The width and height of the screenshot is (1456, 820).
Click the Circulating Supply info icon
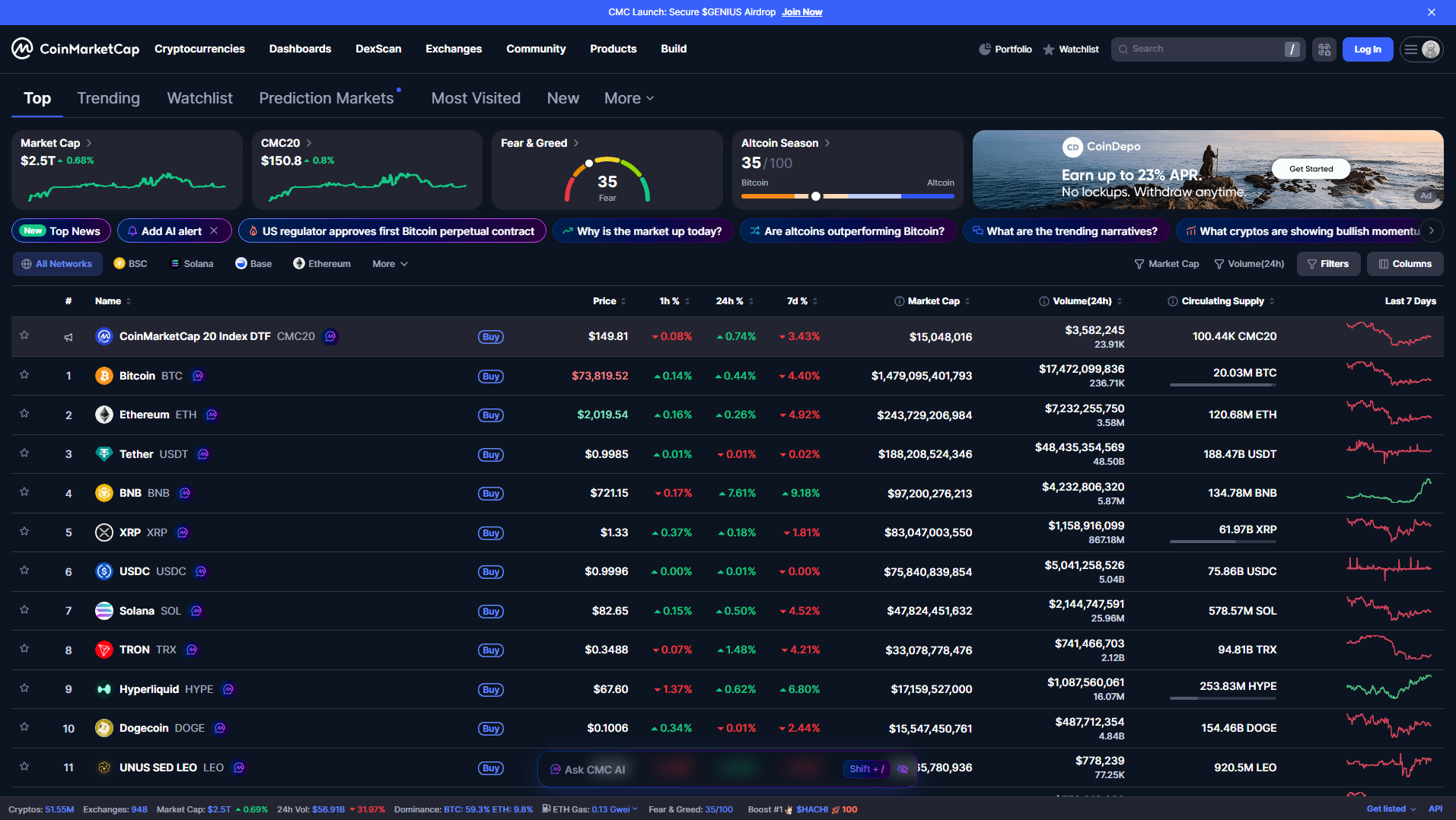coord(1173,301)
